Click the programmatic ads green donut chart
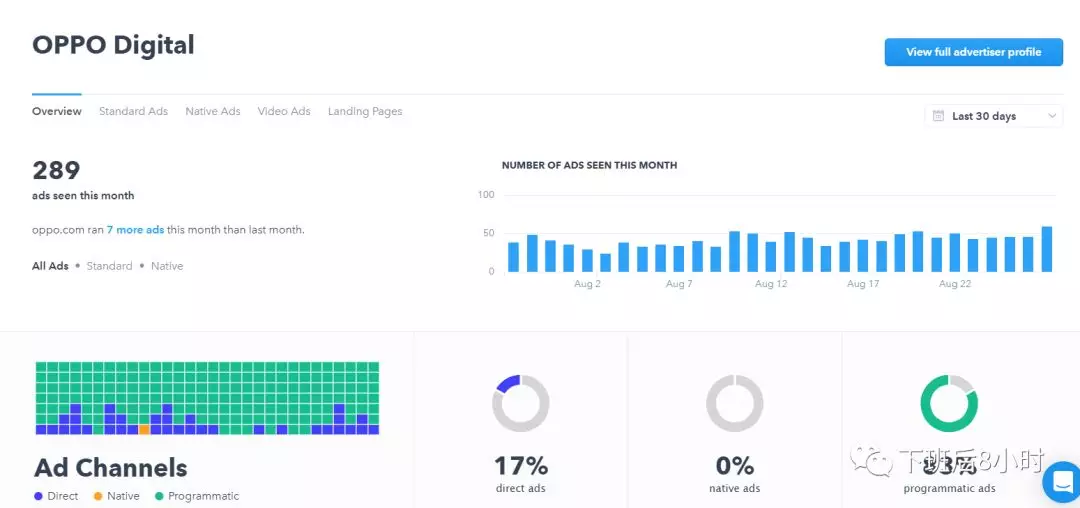 (x=948, y=404)
